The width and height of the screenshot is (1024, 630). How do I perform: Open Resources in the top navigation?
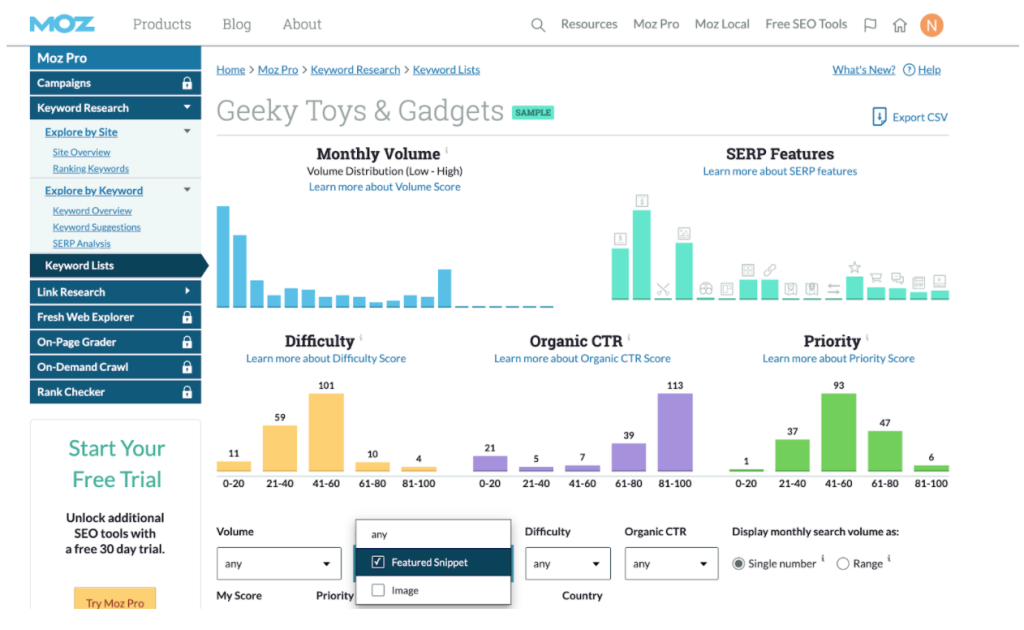pos(589,24)
